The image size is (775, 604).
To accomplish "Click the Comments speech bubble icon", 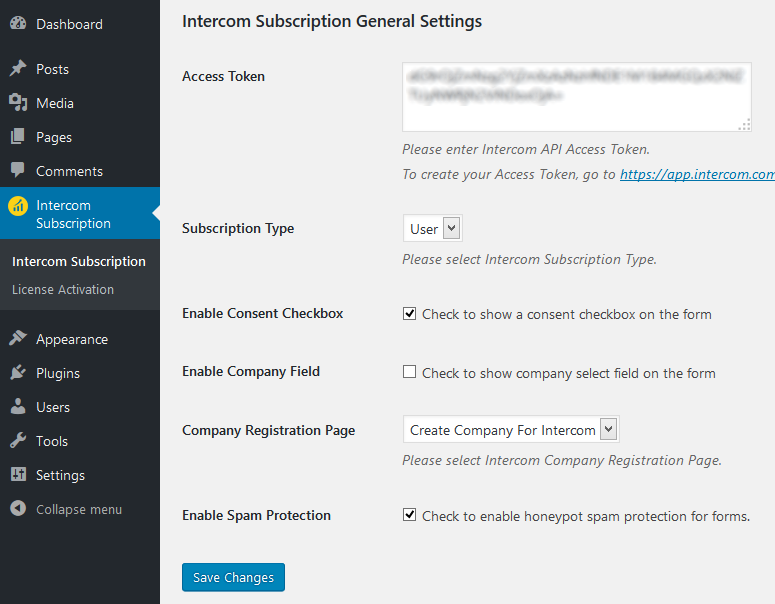I will pos(18,171).
